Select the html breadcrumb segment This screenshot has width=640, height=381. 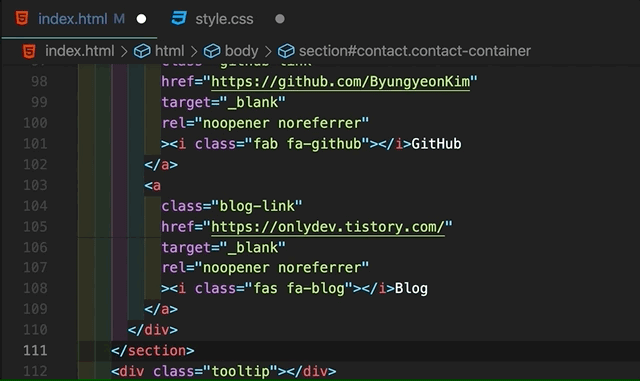point(169,51)
